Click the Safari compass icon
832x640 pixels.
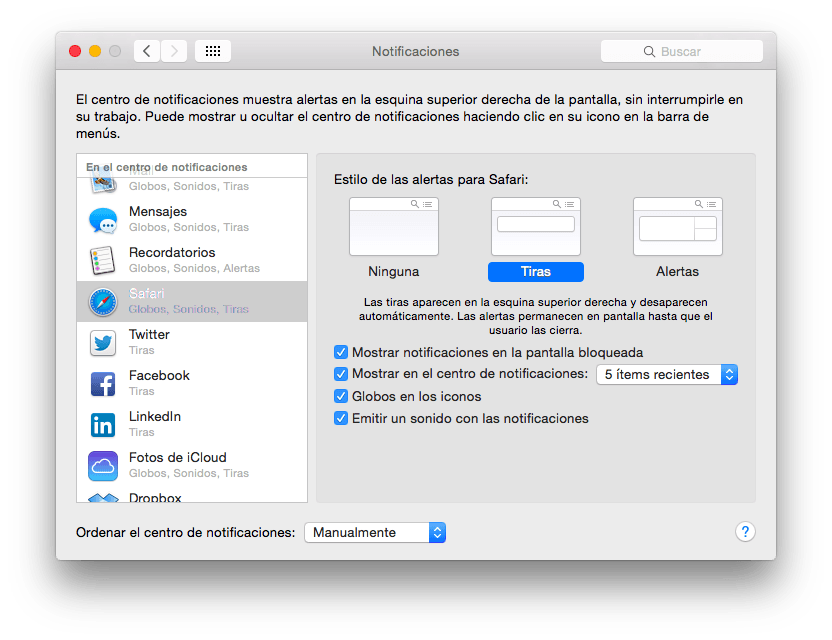click(103, 302)
